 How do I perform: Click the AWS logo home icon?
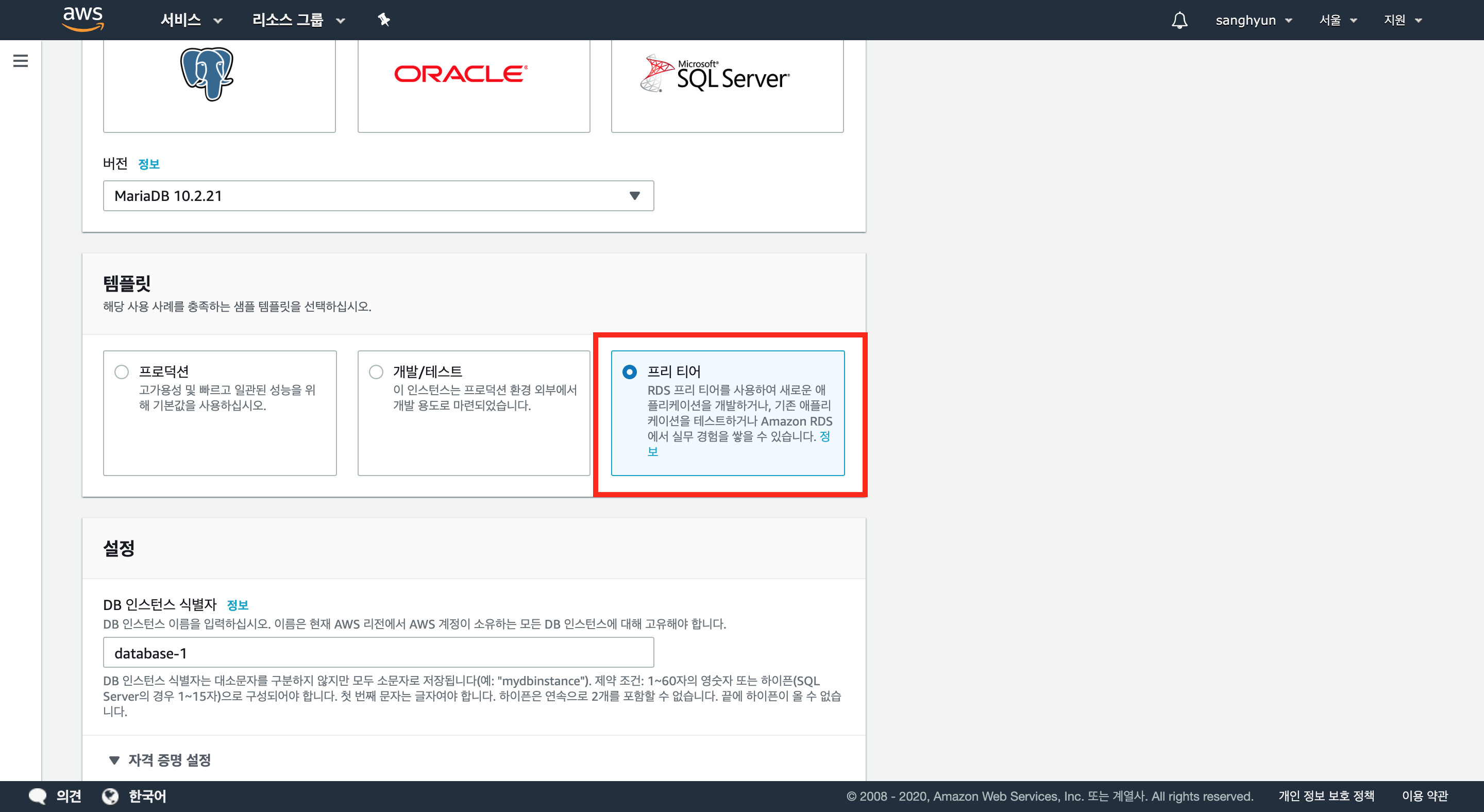click(82, 19)
